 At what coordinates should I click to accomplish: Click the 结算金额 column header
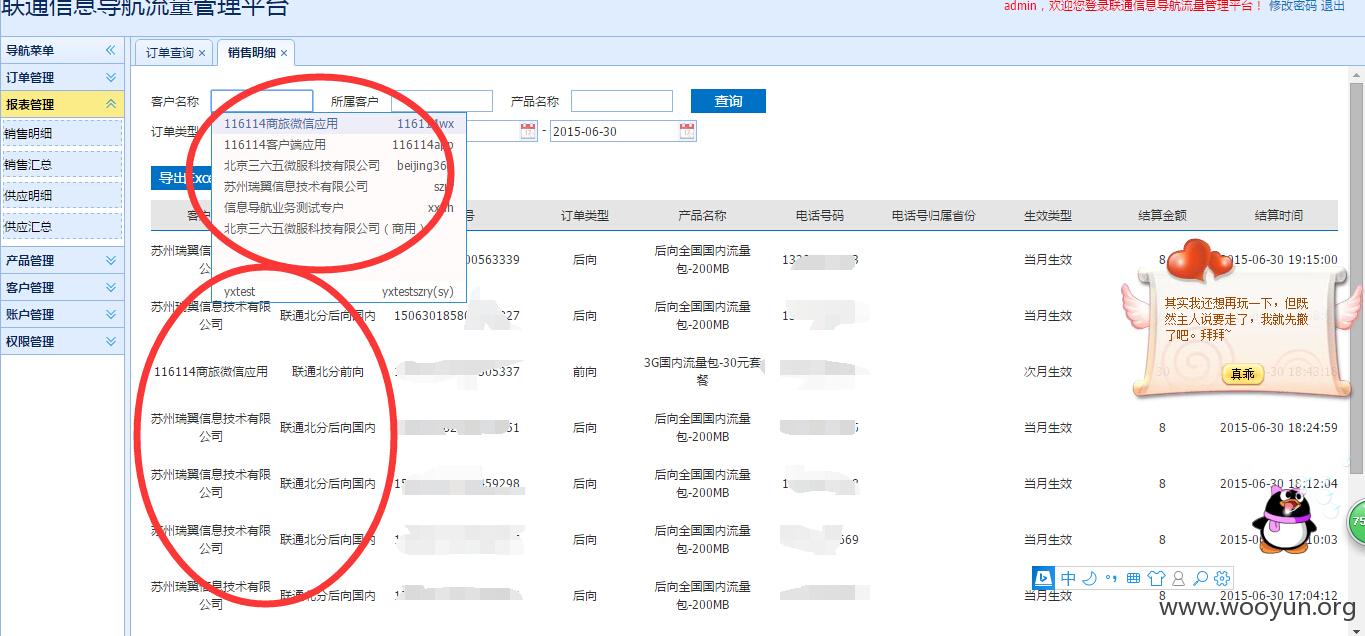click(x=1163, y=216)
